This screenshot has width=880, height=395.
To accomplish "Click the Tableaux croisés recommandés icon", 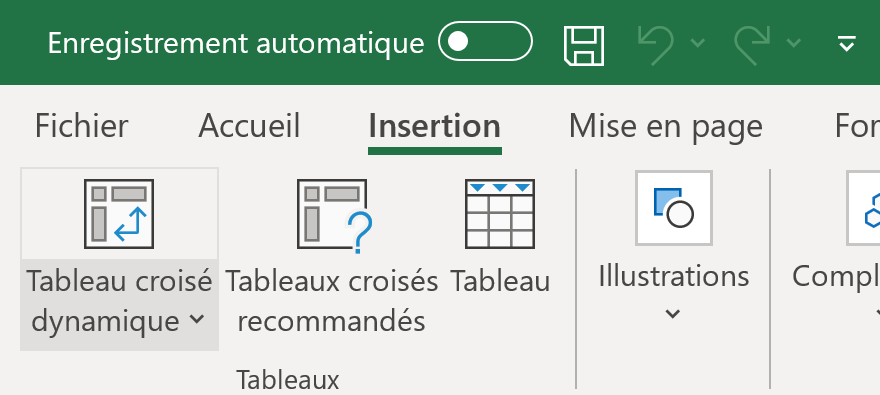I will click(x=334, y=215).
